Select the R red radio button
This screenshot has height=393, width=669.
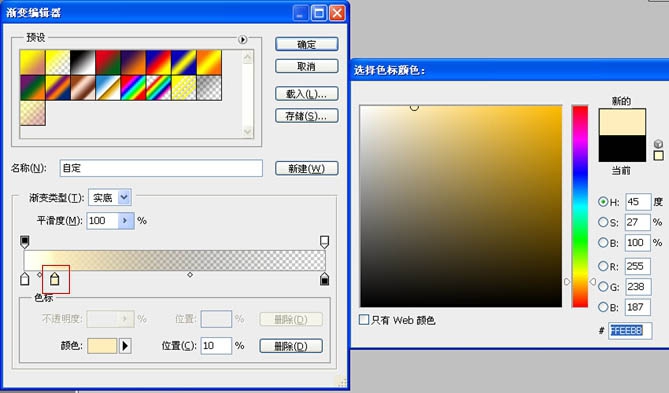(603, 266)
